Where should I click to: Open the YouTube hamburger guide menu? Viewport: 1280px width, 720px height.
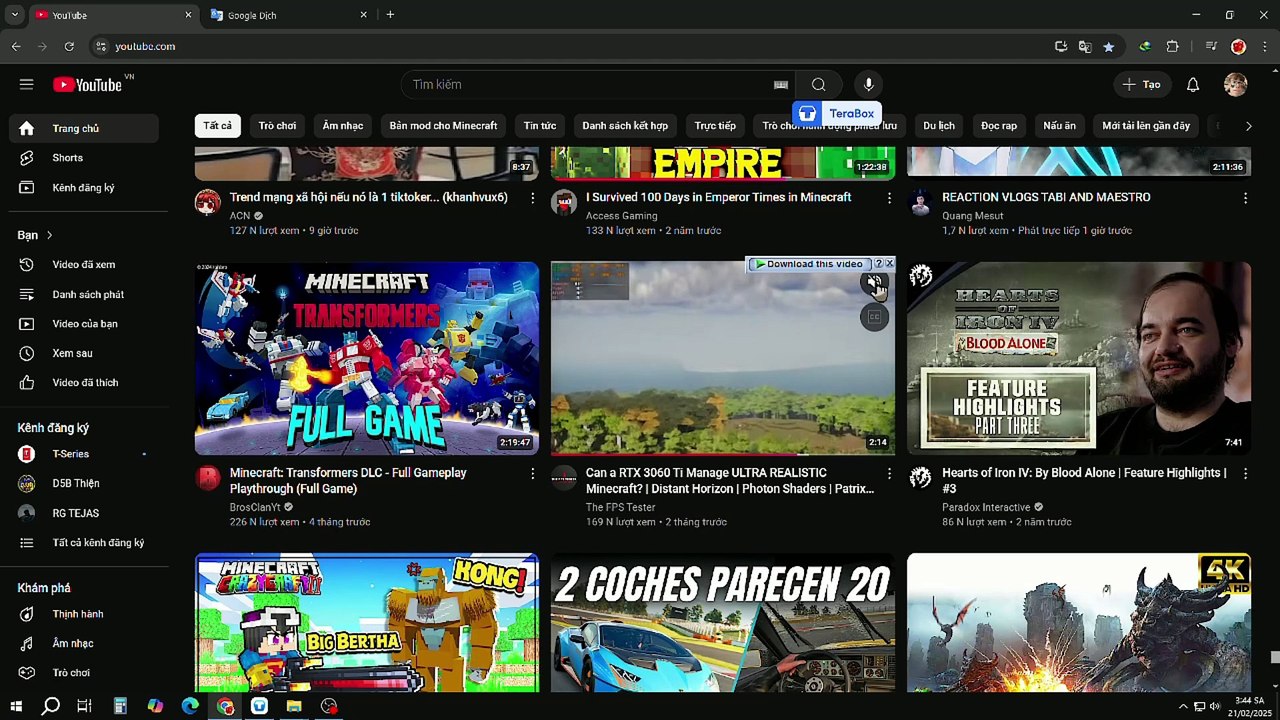tap(26, 85)
